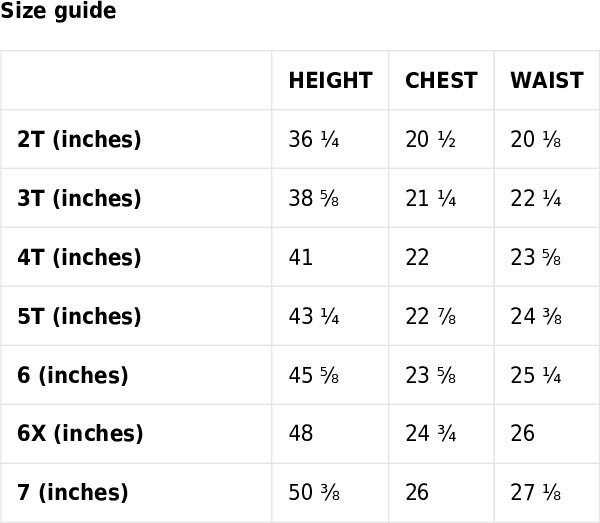
Task: Click the 6X (inches) row label
Action: pyautogui.click(x=80, y=433)
